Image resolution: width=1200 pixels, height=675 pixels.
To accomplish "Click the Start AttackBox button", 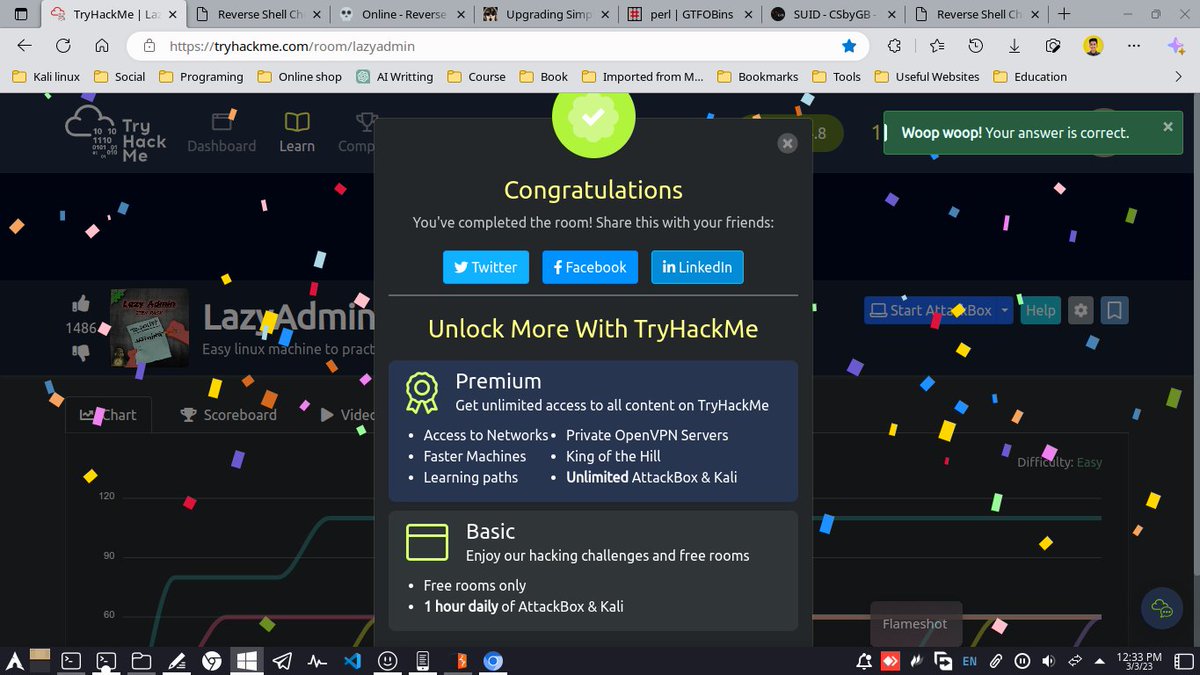I will [x=930, y=310].
